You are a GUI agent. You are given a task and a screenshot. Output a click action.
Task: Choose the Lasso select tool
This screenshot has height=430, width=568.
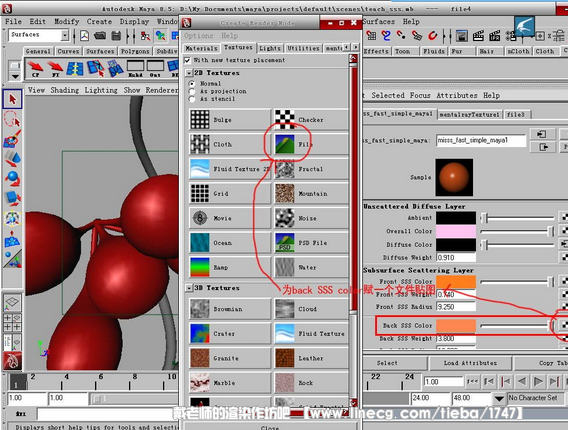[12, 119]
